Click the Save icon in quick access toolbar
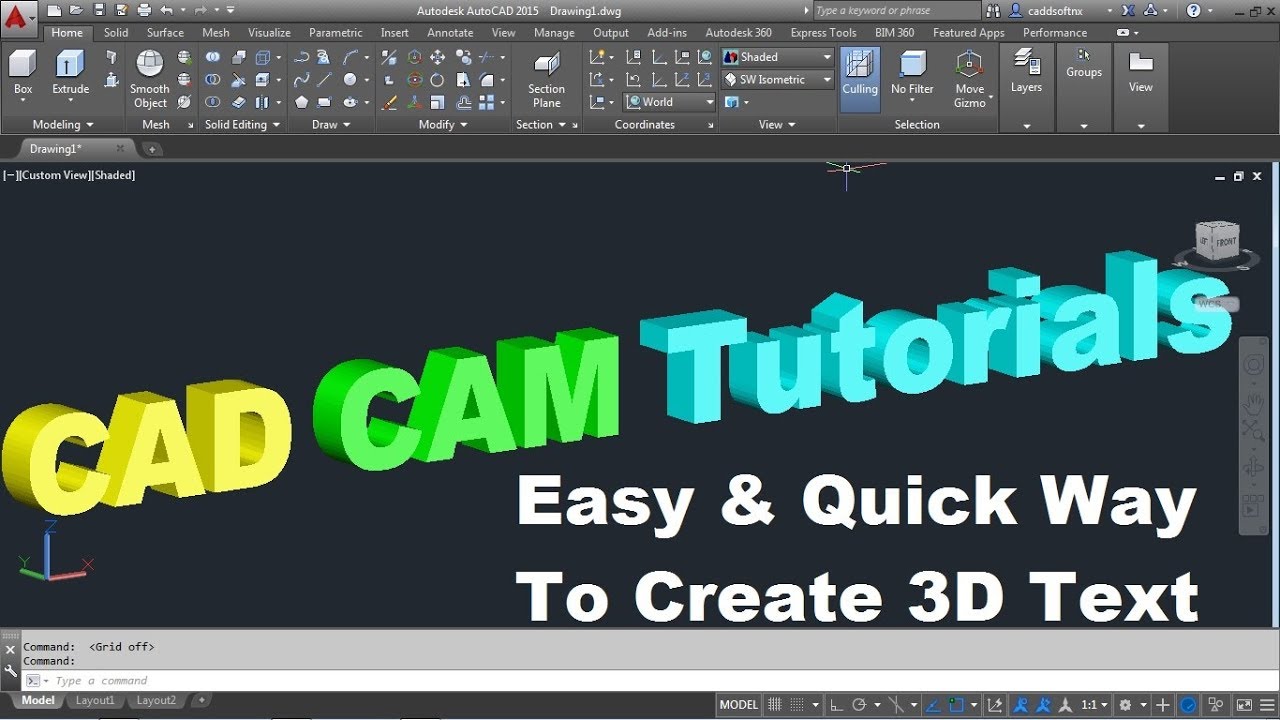 click(x=98, y=10)
